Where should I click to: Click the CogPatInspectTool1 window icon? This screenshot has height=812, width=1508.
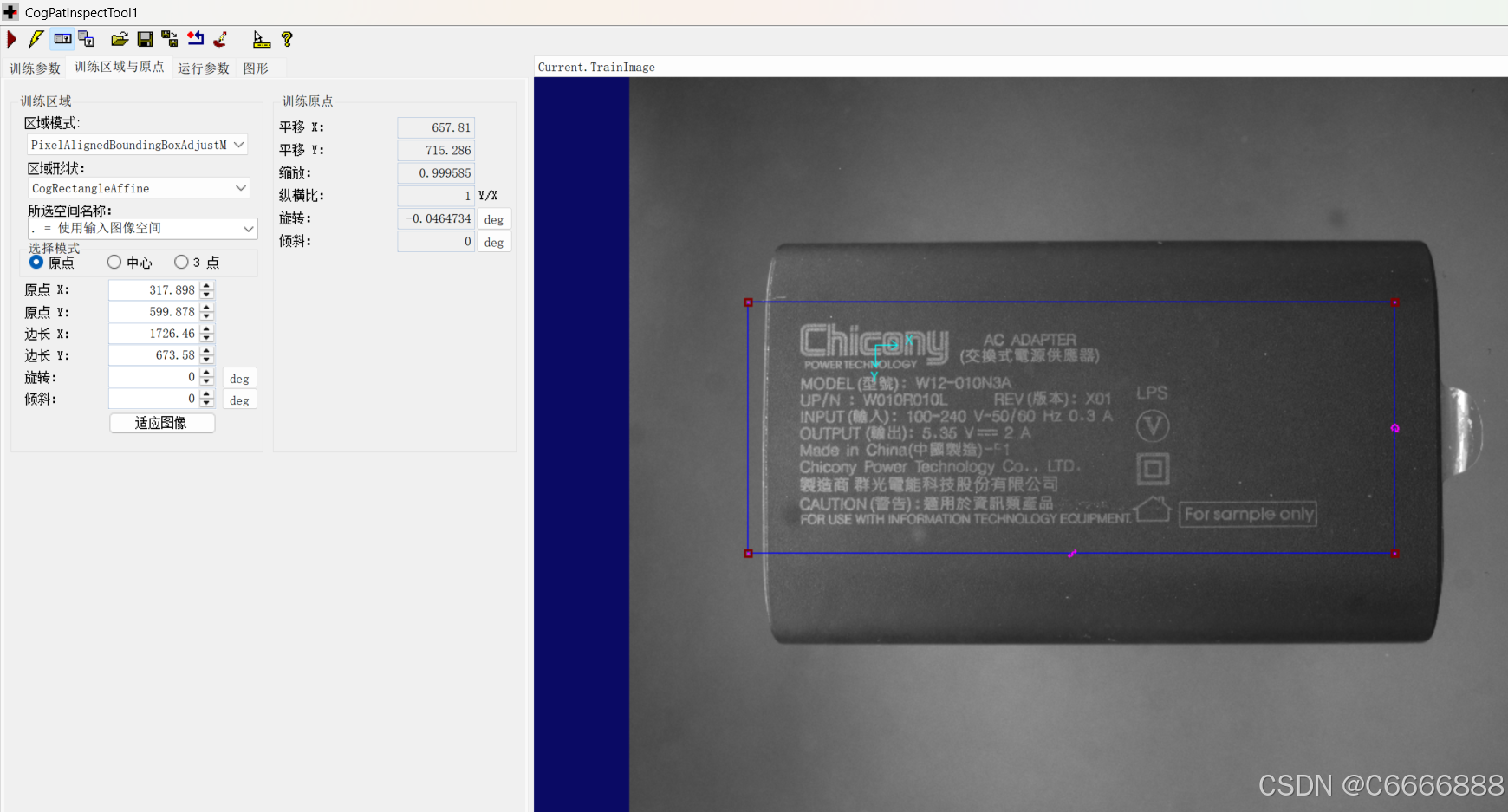[x=10, y=12]
